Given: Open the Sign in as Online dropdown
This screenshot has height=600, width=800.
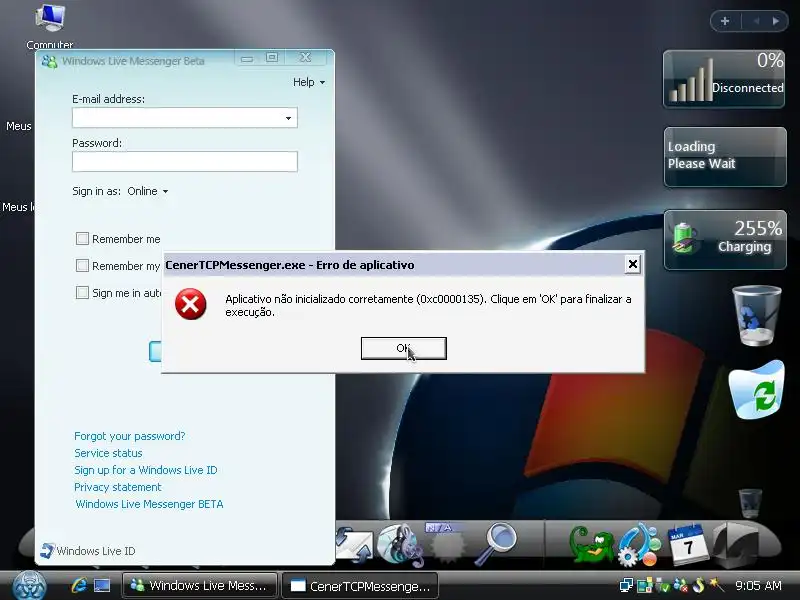Looking at the screenshot, I should pos(148,191).
